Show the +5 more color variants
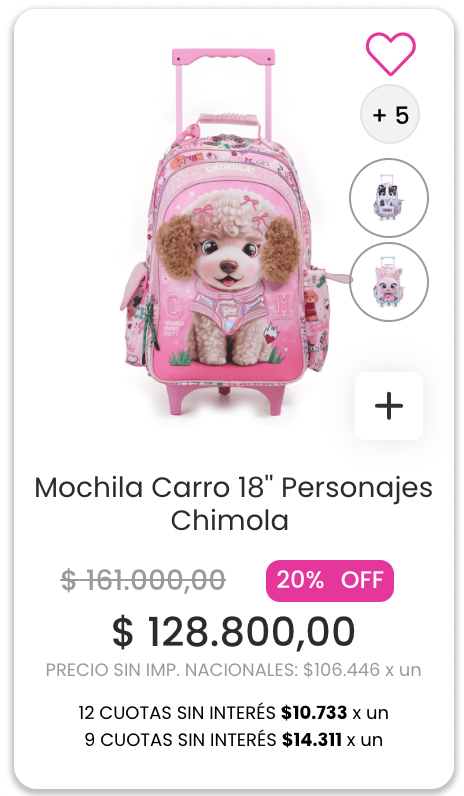Viewport: 464px width, 796px height. click(390, 114)
